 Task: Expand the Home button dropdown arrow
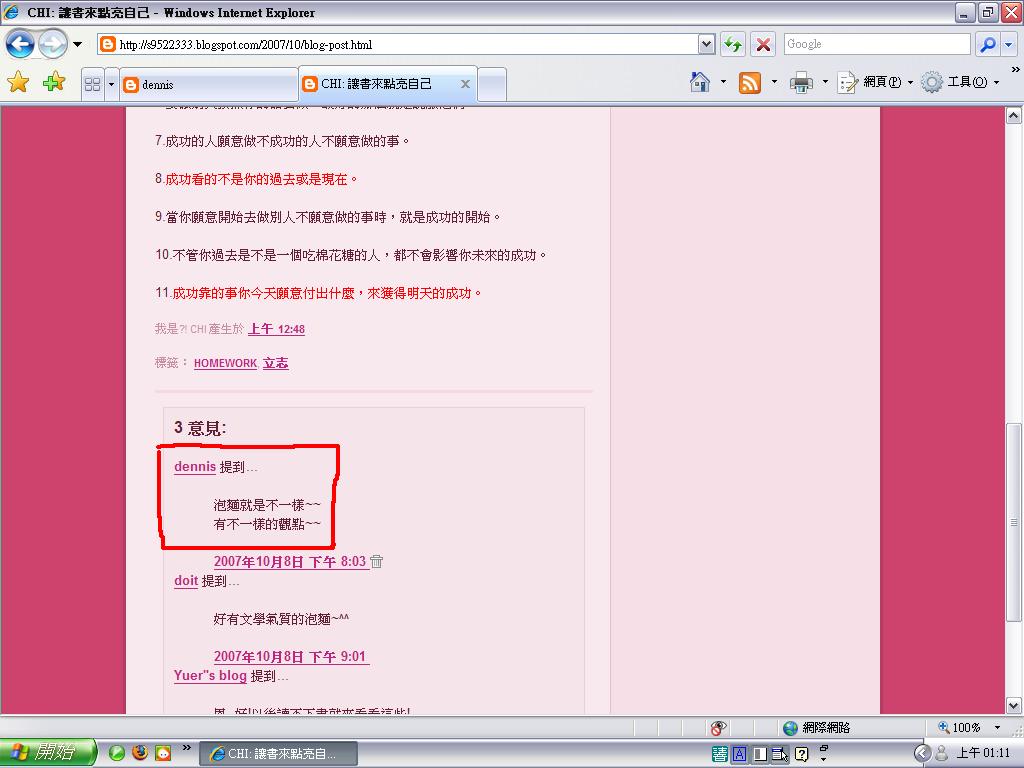[x=723, y=82]
